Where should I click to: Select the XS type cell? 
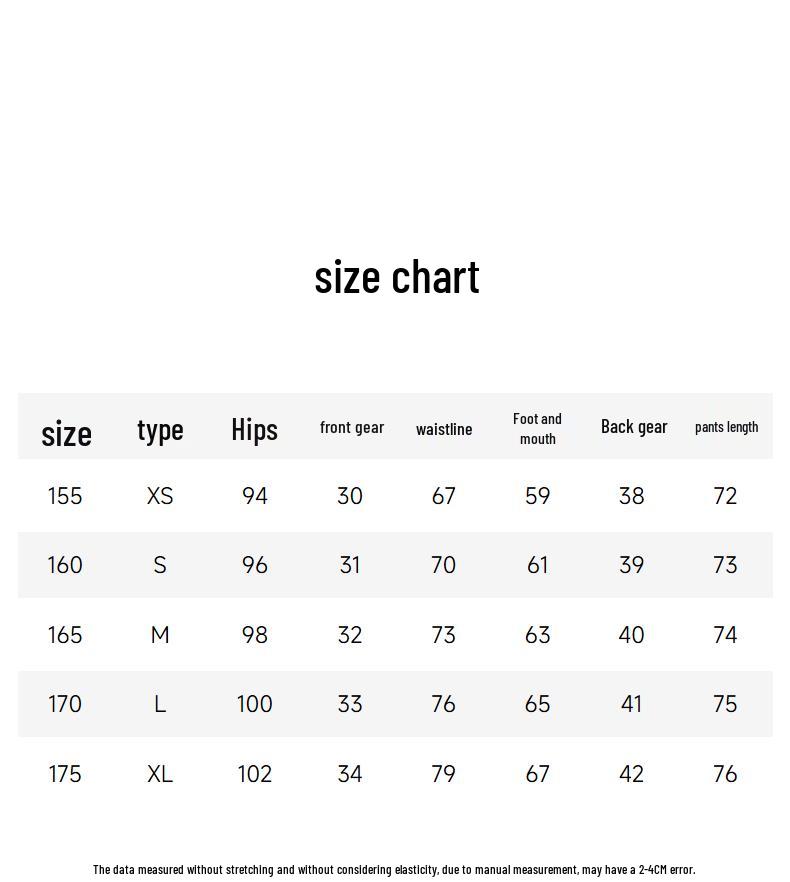click(x=160, y=496)
